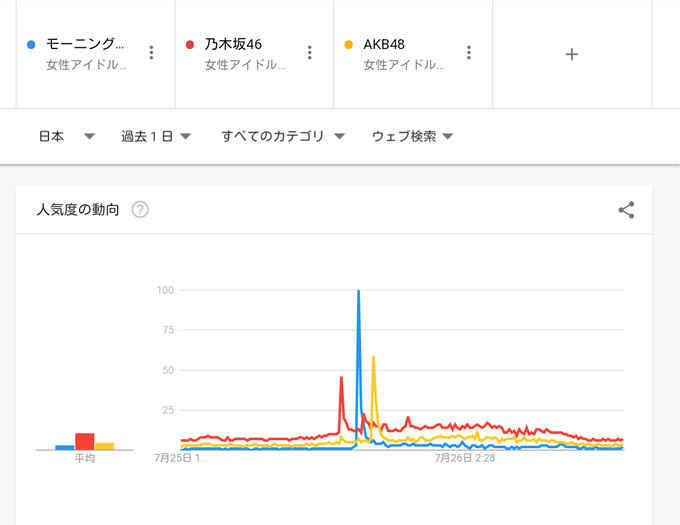
Task: Open すべてのカテゴリ dropdown
Action: click(x=283, y=136)
